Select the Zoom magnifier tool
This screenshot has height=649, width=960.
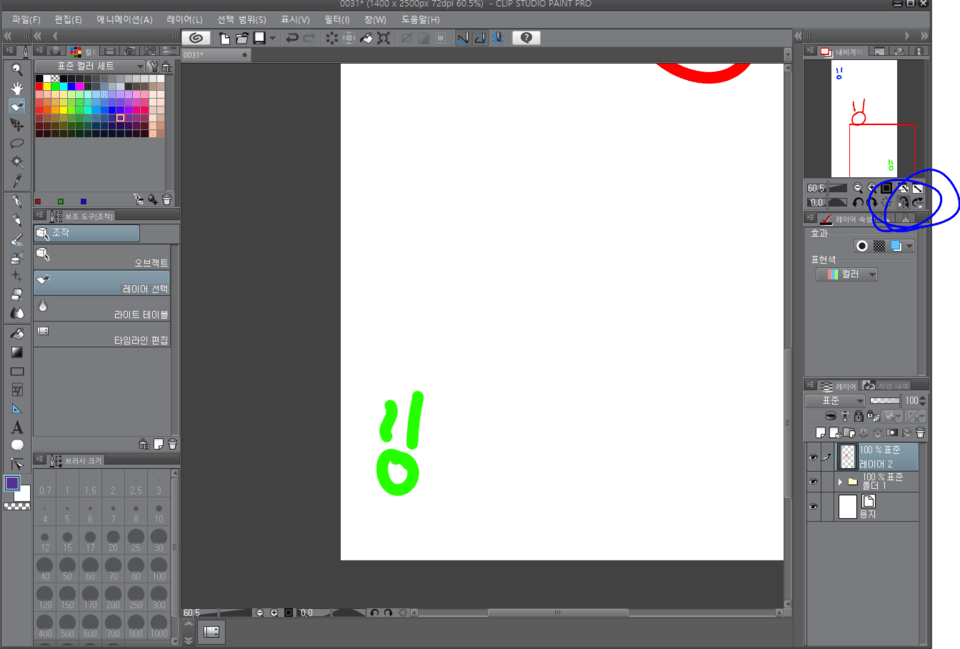coord(17,70)
